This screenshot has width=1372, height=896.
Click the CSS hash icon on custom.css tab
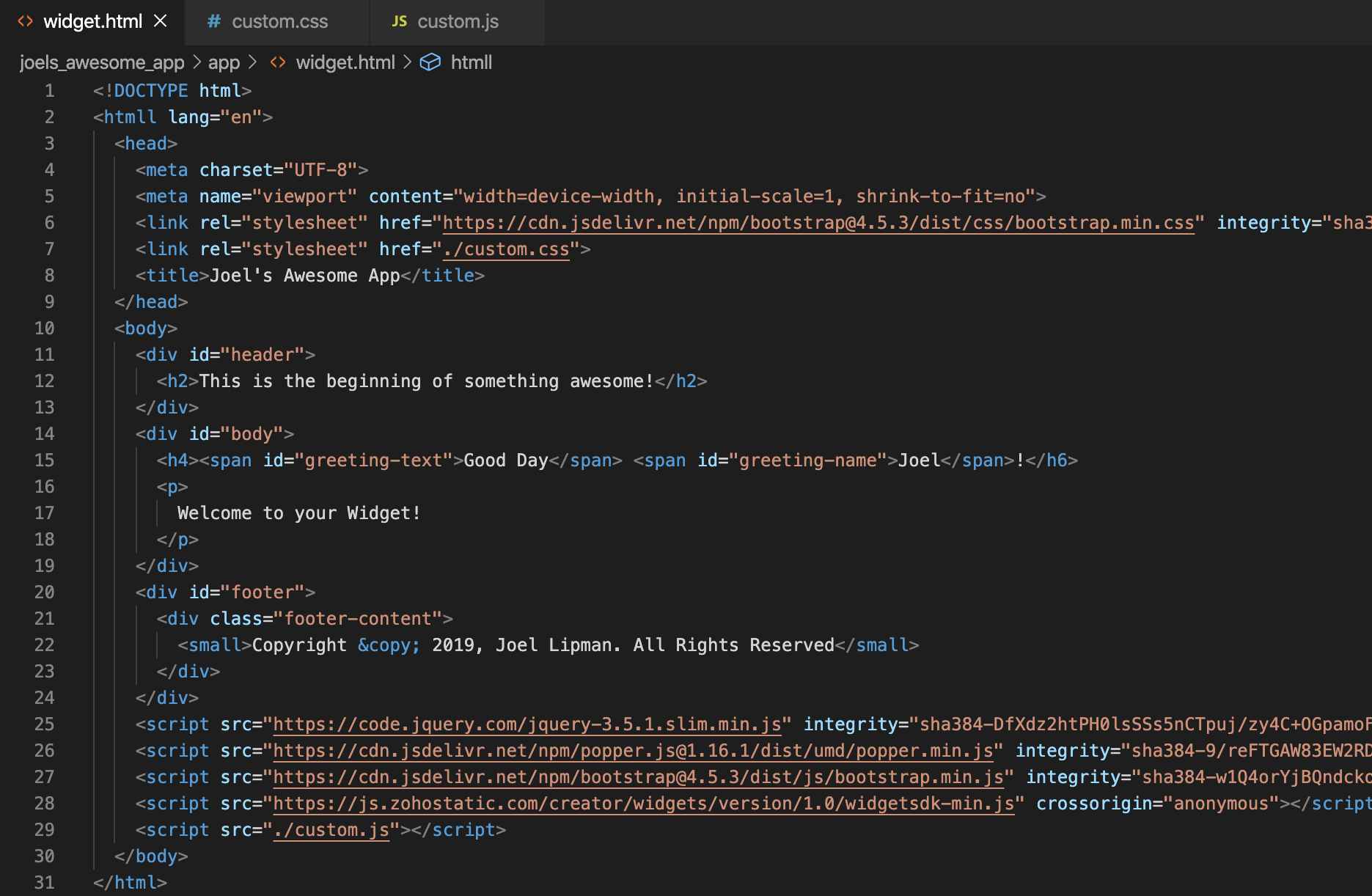pos(213,21)
